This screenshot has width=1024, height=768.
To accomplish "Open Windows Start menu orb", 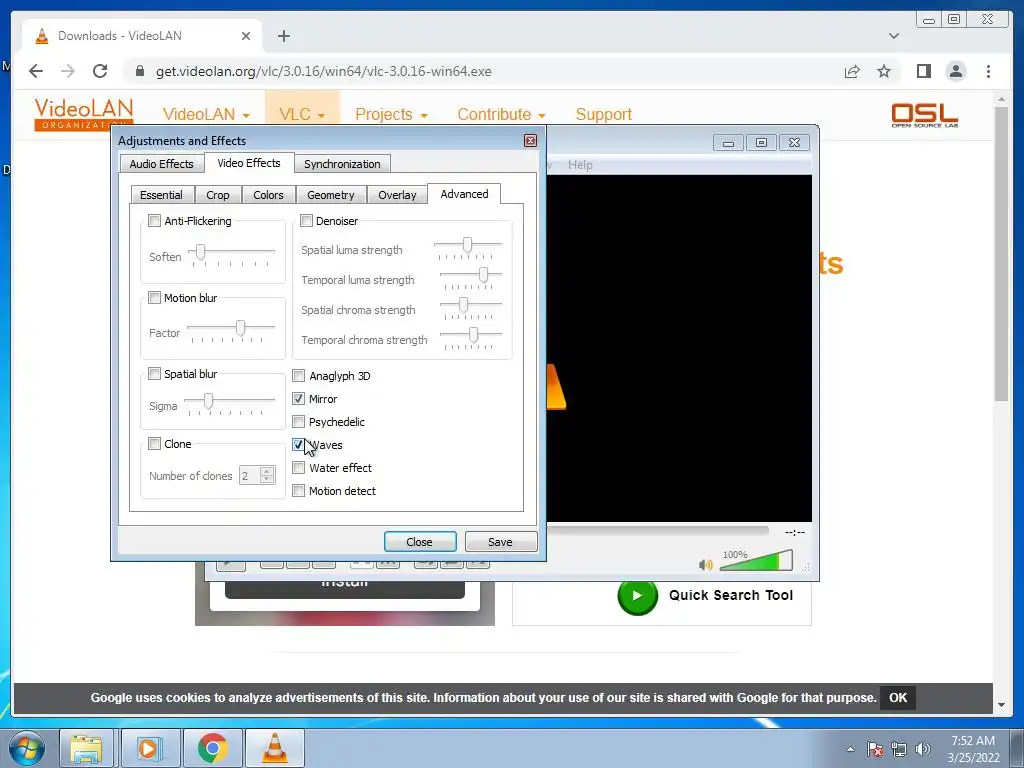I will [27, 748].
